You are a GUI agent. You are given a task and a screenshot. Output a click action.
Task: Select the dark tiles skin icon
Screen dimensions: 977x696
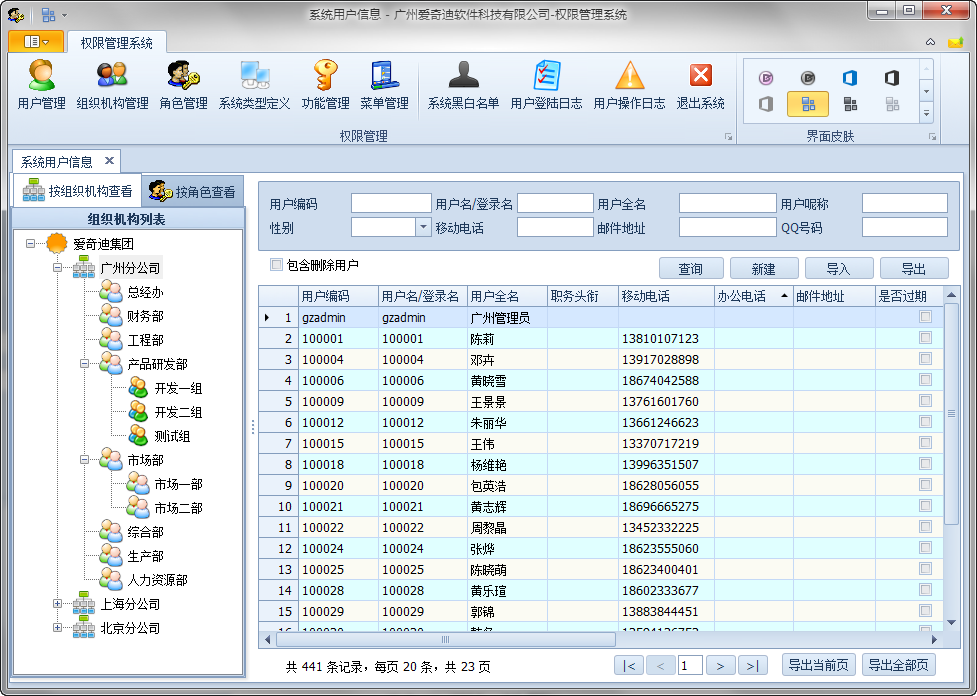(x=850, y=104)
